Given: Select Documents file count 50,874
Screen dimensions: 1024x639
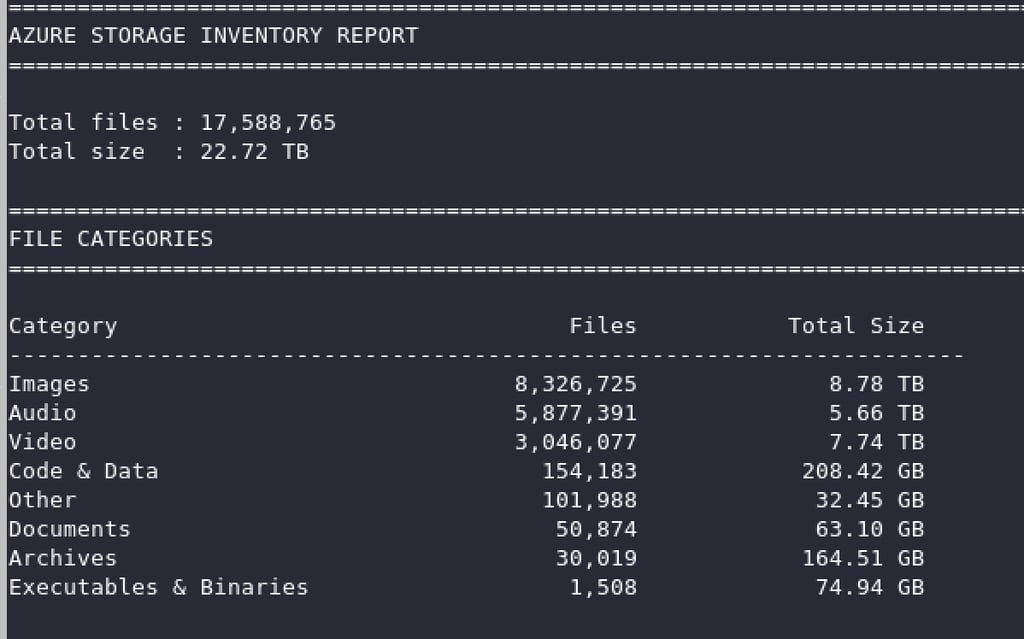Looking at the screenshot, I should (596, 529).
